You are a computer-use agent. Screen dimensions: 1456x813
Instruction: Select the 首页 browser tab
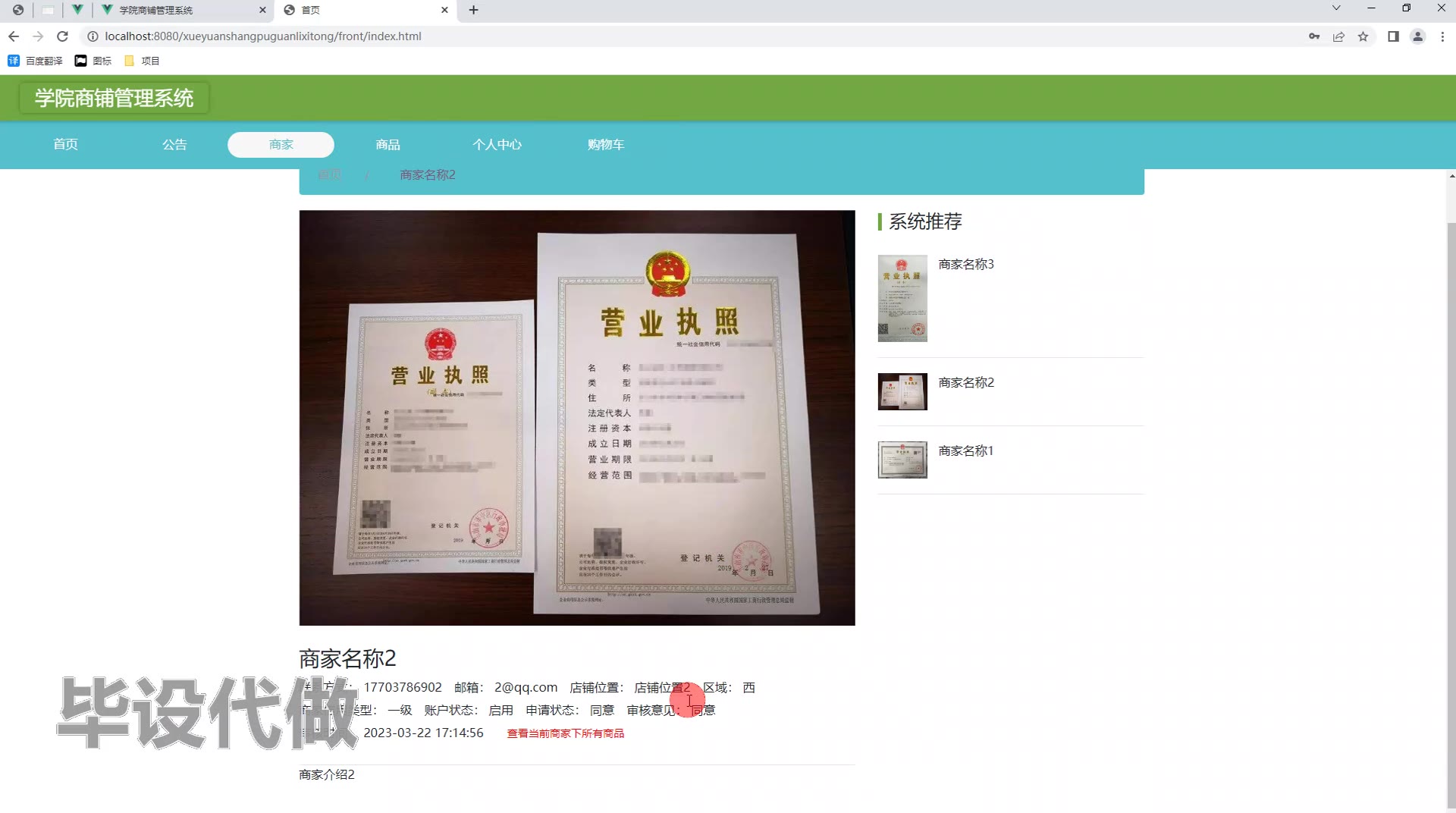coord(366,10)
